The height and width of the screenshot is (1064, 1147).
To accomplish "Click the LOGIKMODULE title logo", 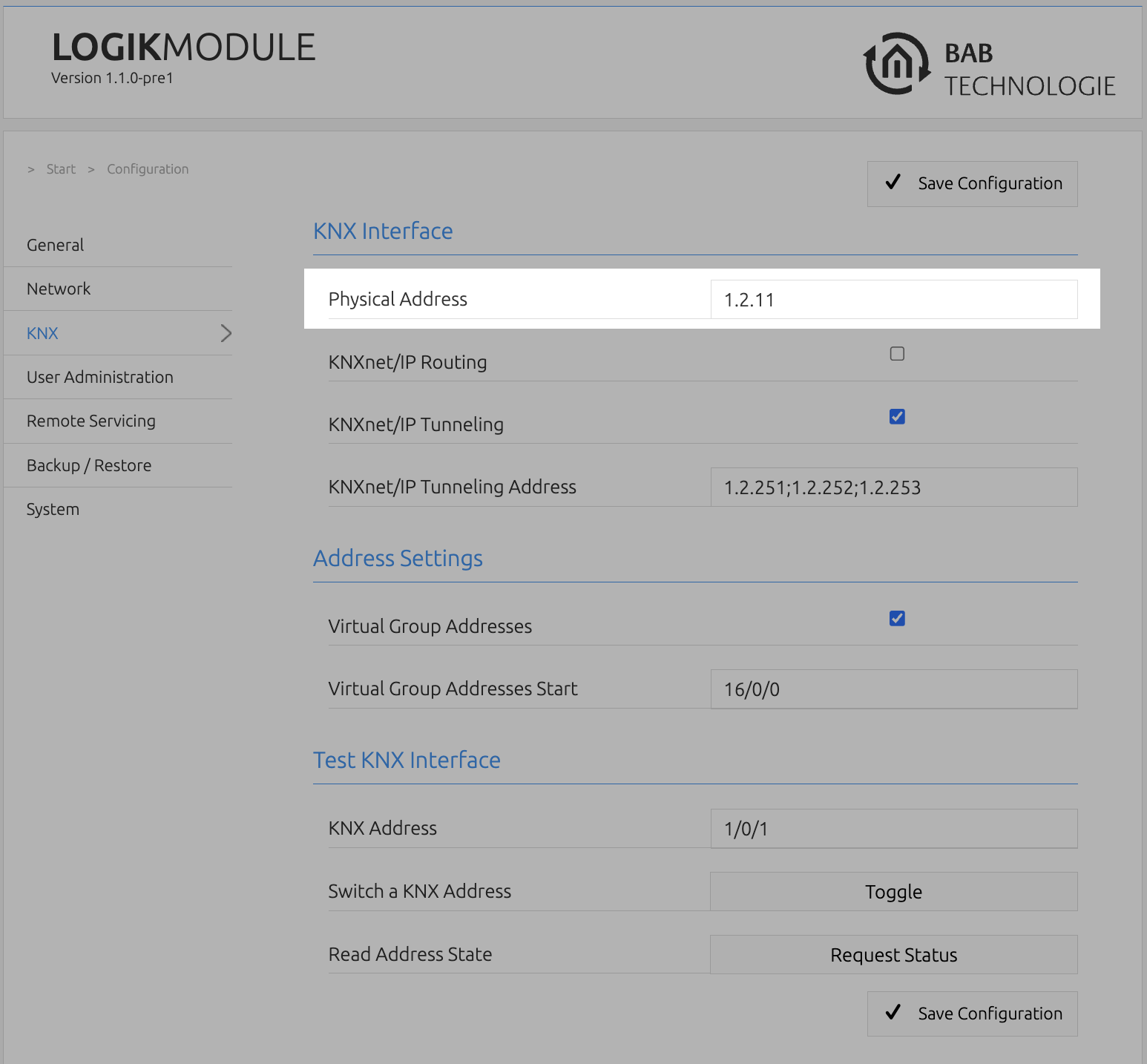I will pyautogui.click(x=184, y=47).
